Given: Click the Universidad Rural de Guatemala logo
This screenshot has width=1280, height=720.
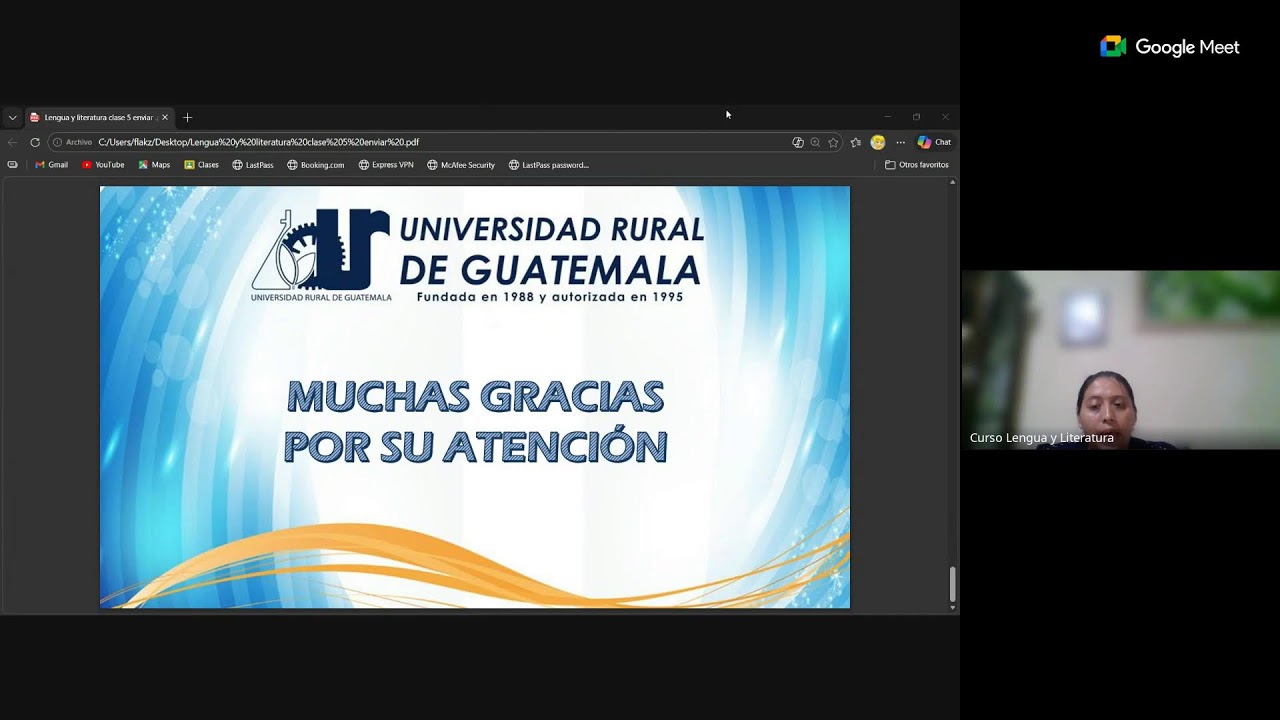Looking at the screenshot, I should click(x=321, y=255).
